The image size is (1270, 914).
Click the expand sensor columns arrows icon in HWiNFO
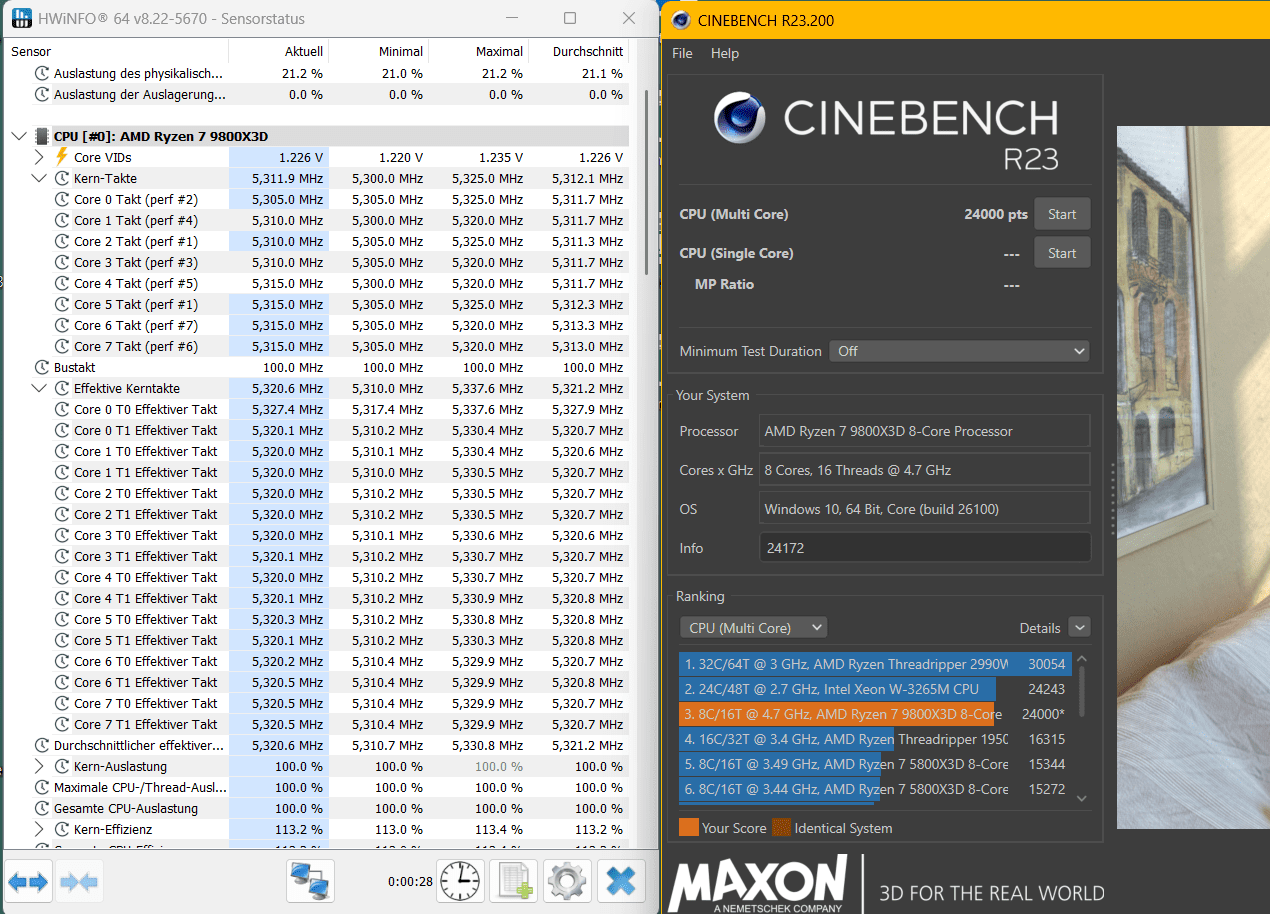28,882
